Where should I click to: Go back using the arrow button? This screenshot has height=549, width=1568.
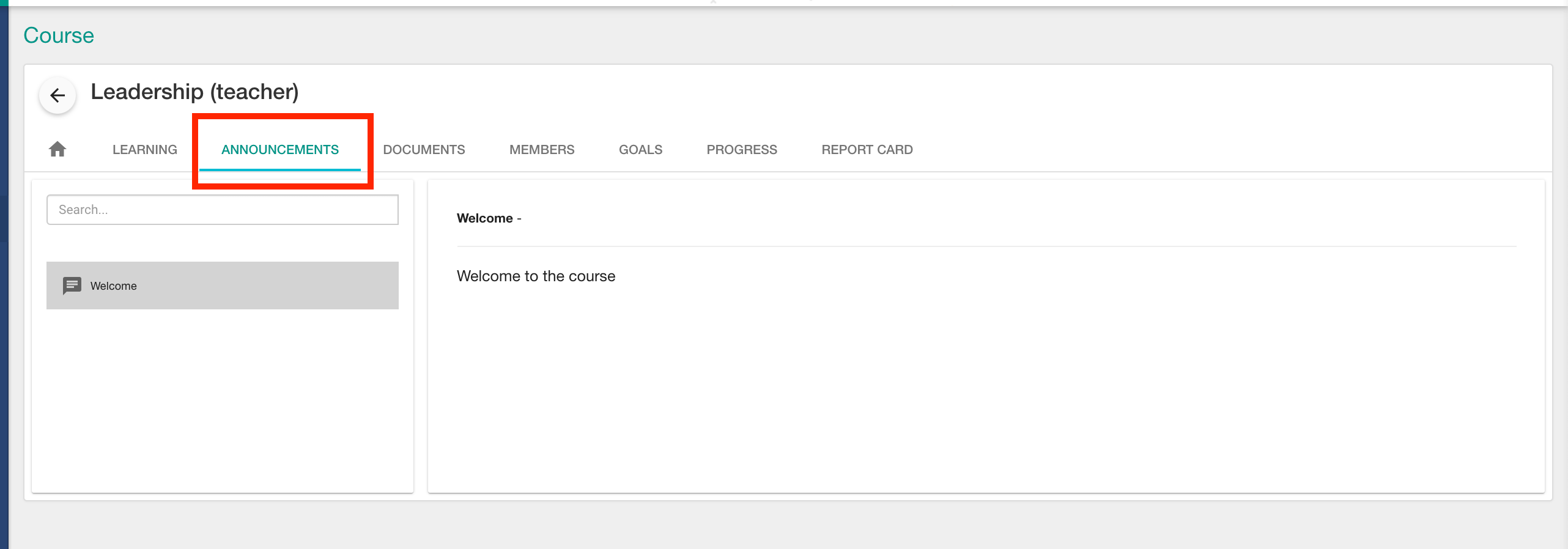[x=57, y=95]
